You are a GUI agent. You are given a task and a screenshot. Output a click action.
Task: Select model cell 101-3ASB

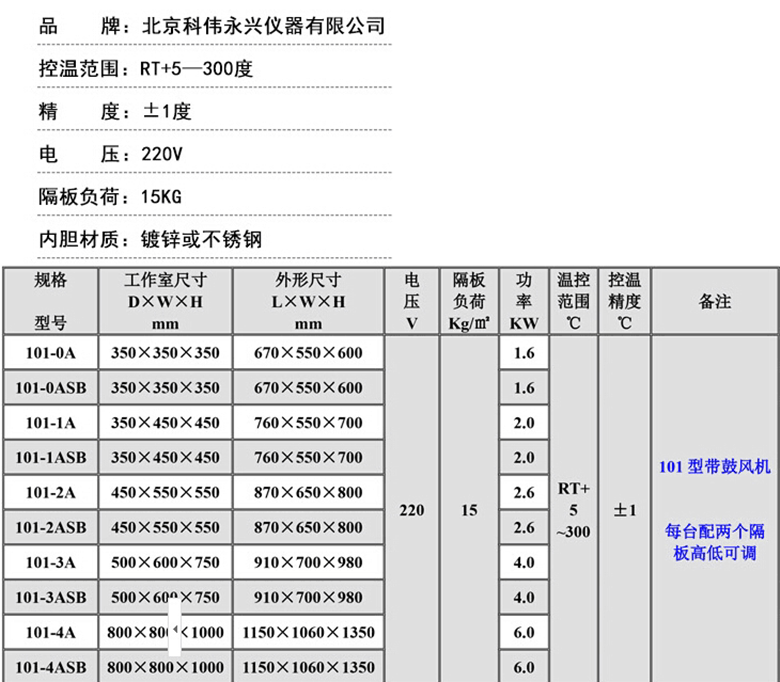(x=50, y=597)
